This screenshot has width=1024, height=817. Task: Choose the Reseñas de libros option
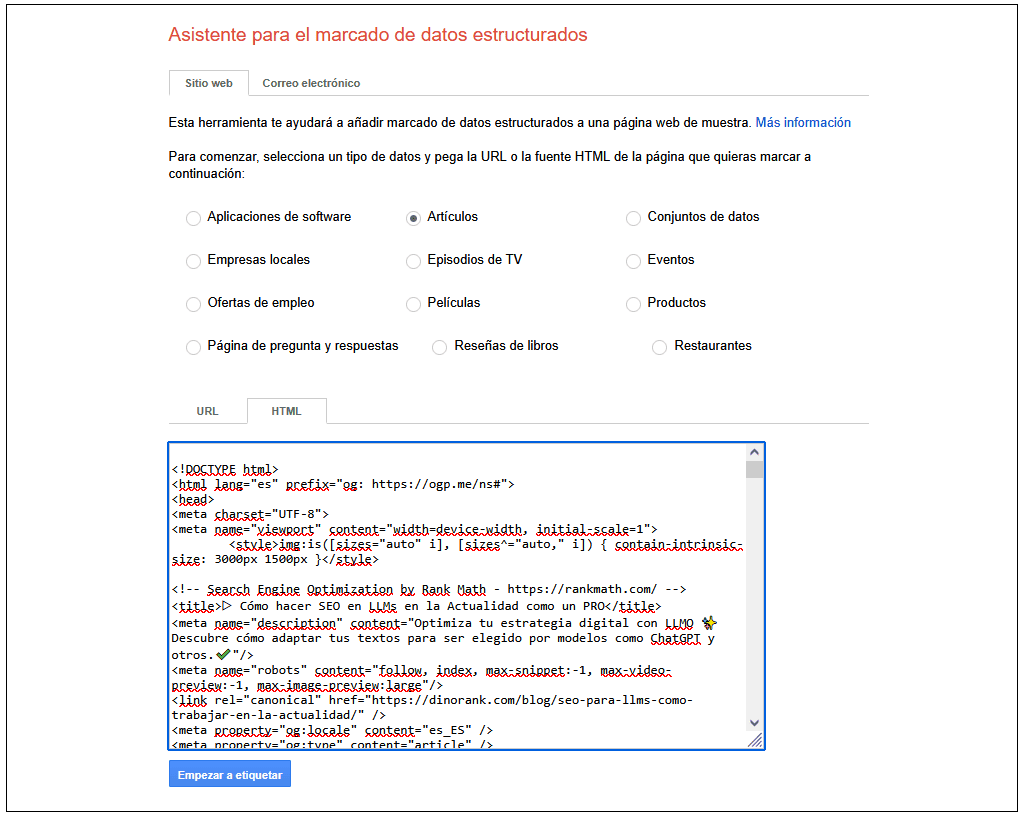point(440,347)
